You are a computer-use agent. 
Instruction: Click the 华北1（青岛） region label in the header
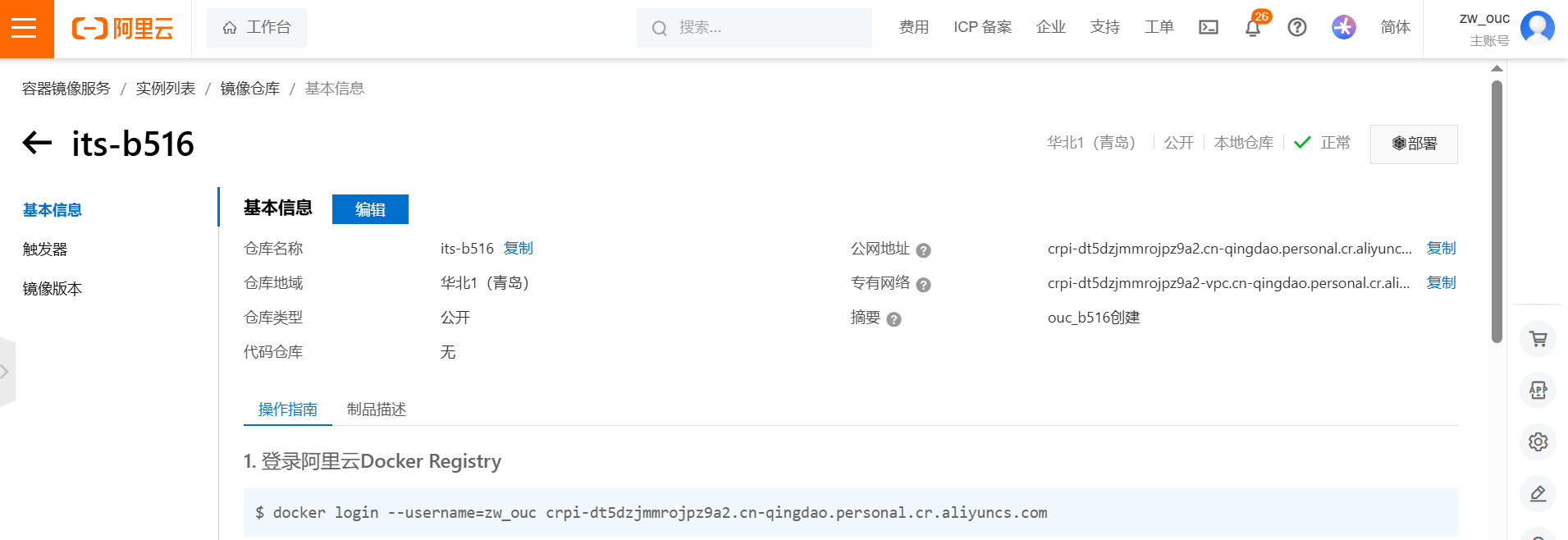[x=1092, y=143]
